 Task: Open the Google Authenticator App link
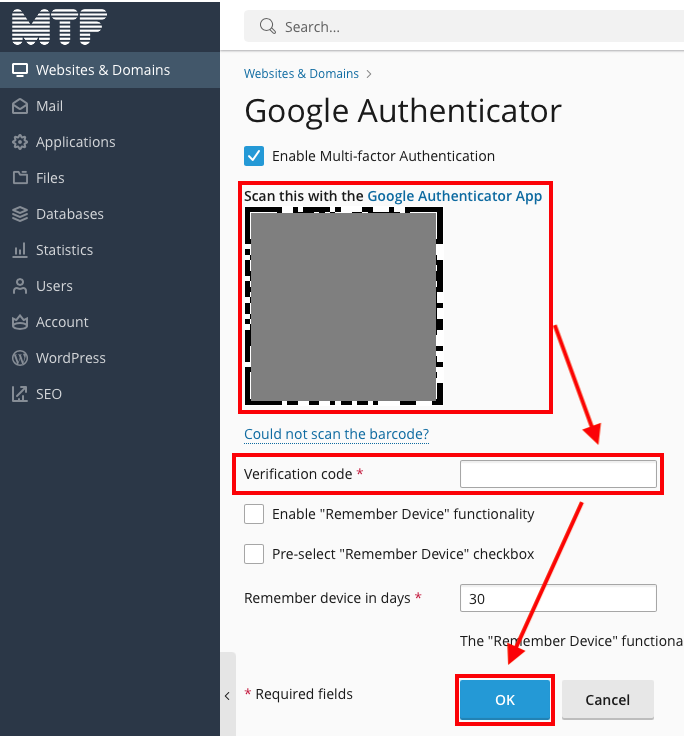(x=454, y=196)
